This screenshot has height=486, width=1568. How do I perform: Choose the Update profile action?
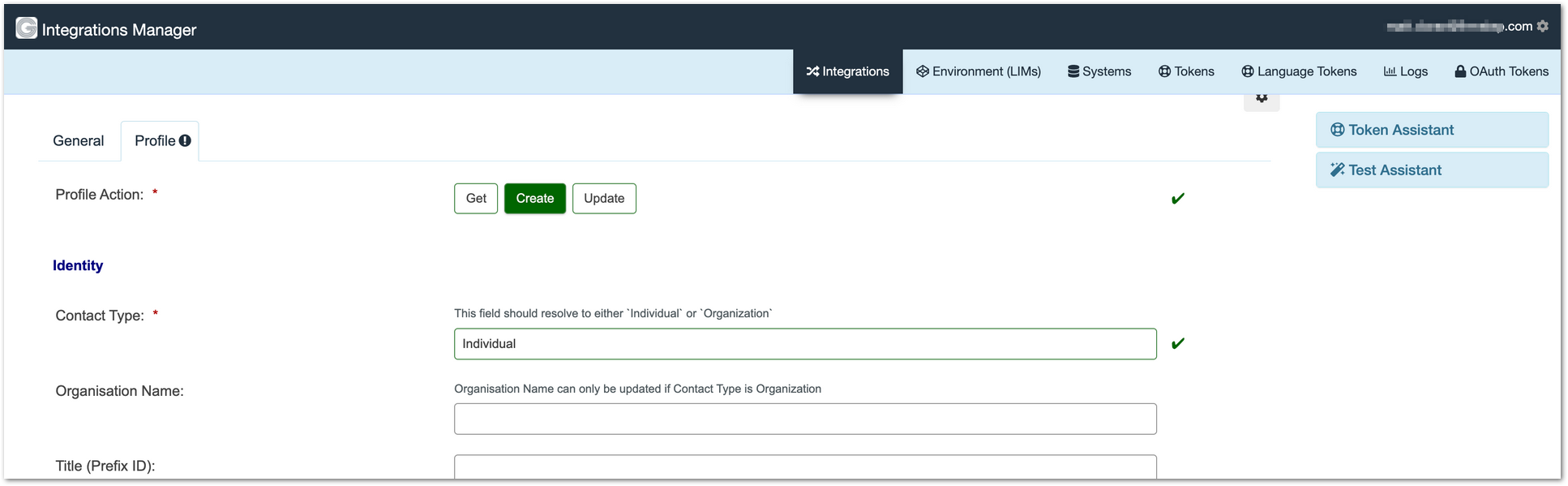604,199
